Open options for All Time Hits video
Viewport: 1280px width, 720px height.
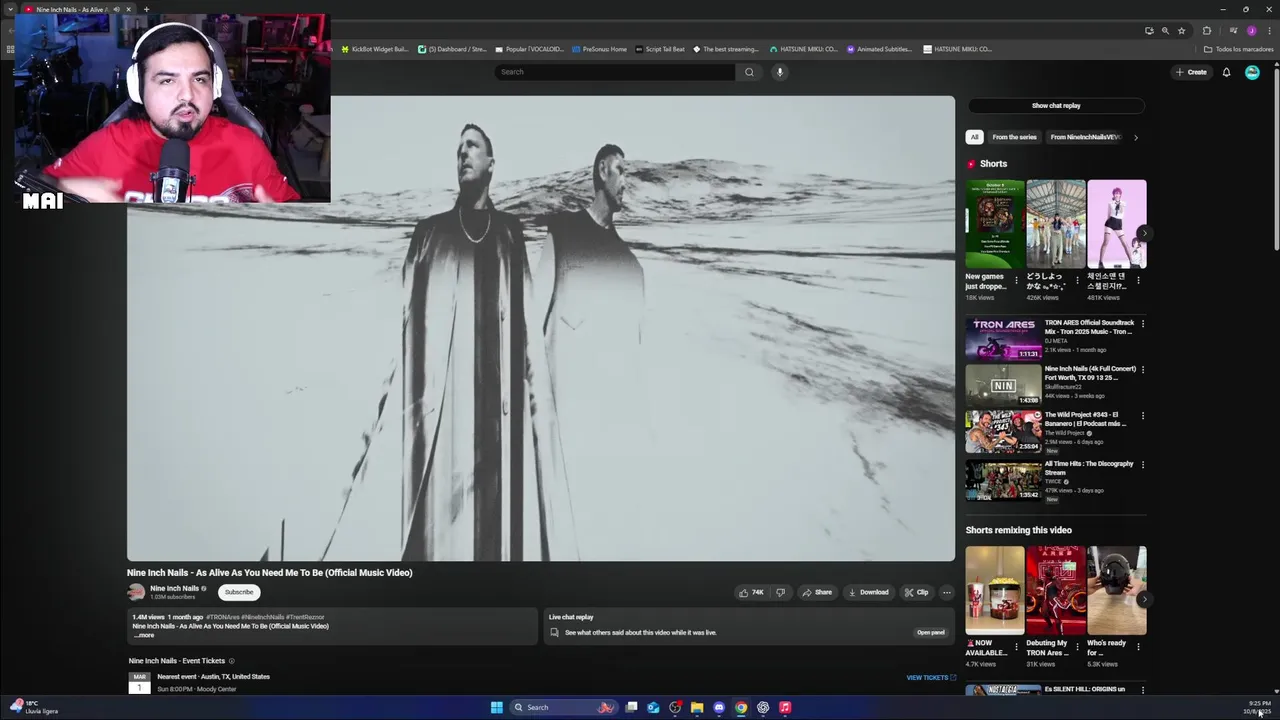1143,465
